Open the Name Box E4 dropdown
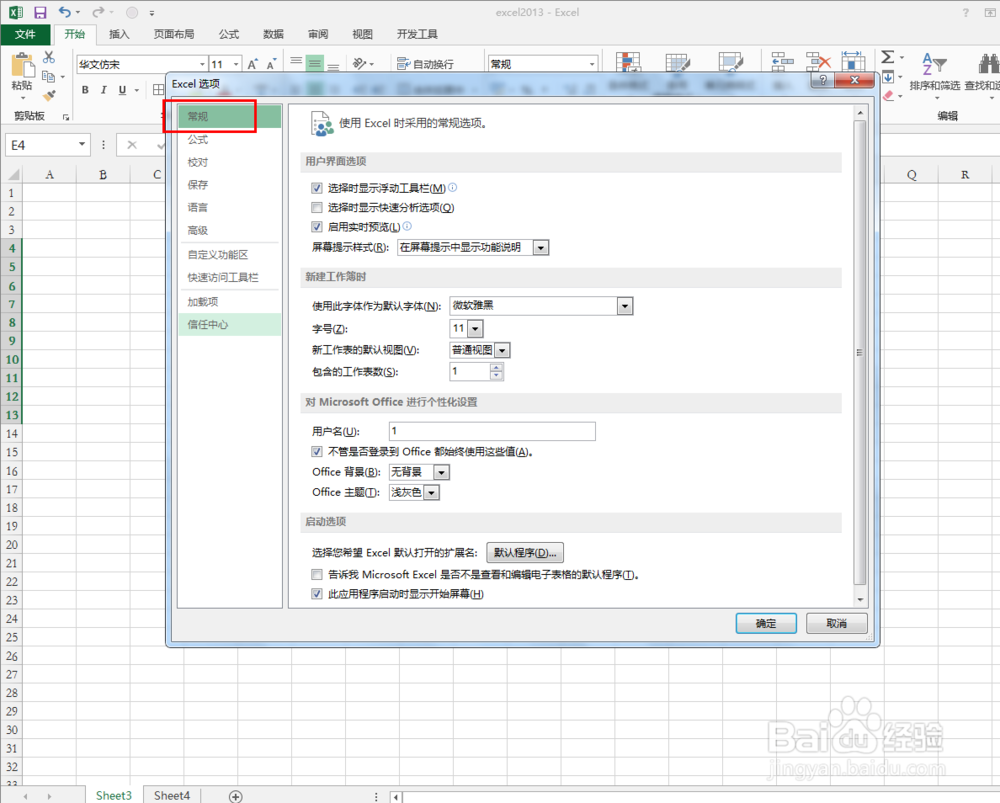This screenshot has height=803, width=1000. (x=82, y=145)
